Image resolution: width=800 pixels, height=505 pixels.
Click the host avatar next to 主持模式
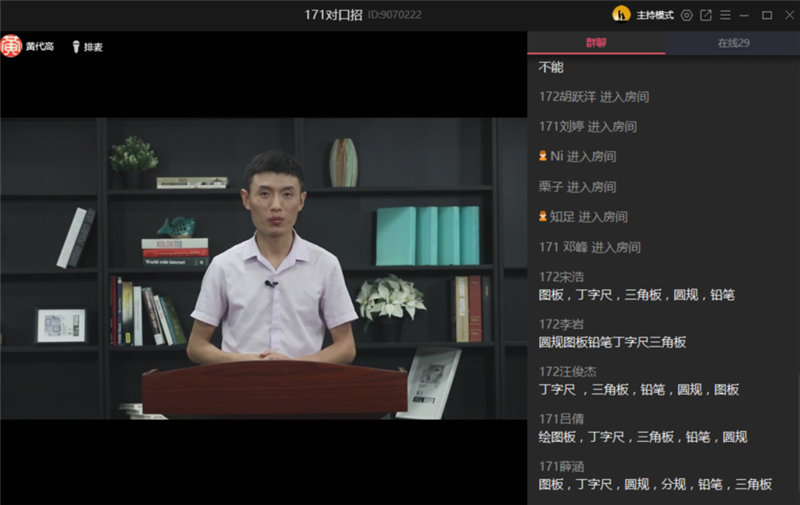[x=621, y=15]
